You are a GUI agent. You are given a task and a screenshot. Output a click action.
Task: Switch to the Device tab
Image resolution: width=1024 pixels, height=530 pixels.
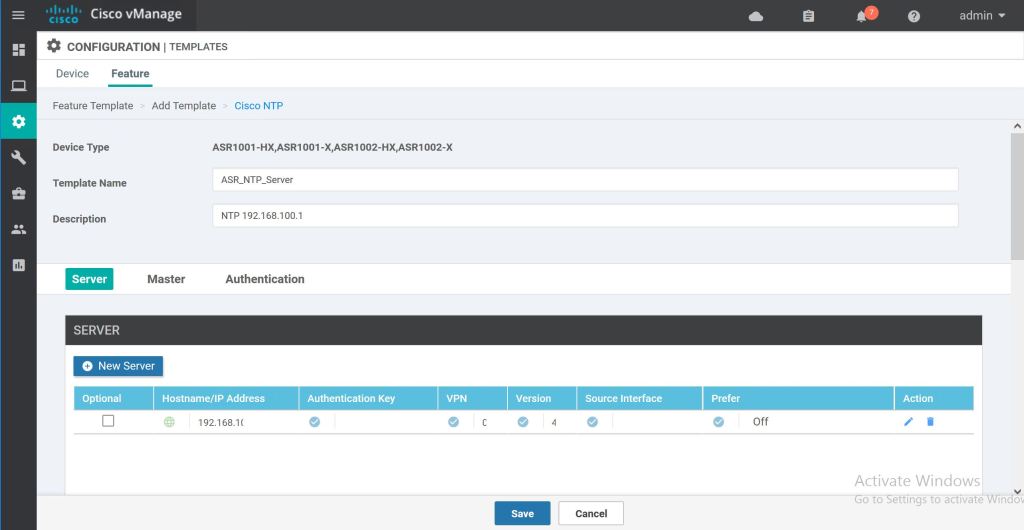72,74
